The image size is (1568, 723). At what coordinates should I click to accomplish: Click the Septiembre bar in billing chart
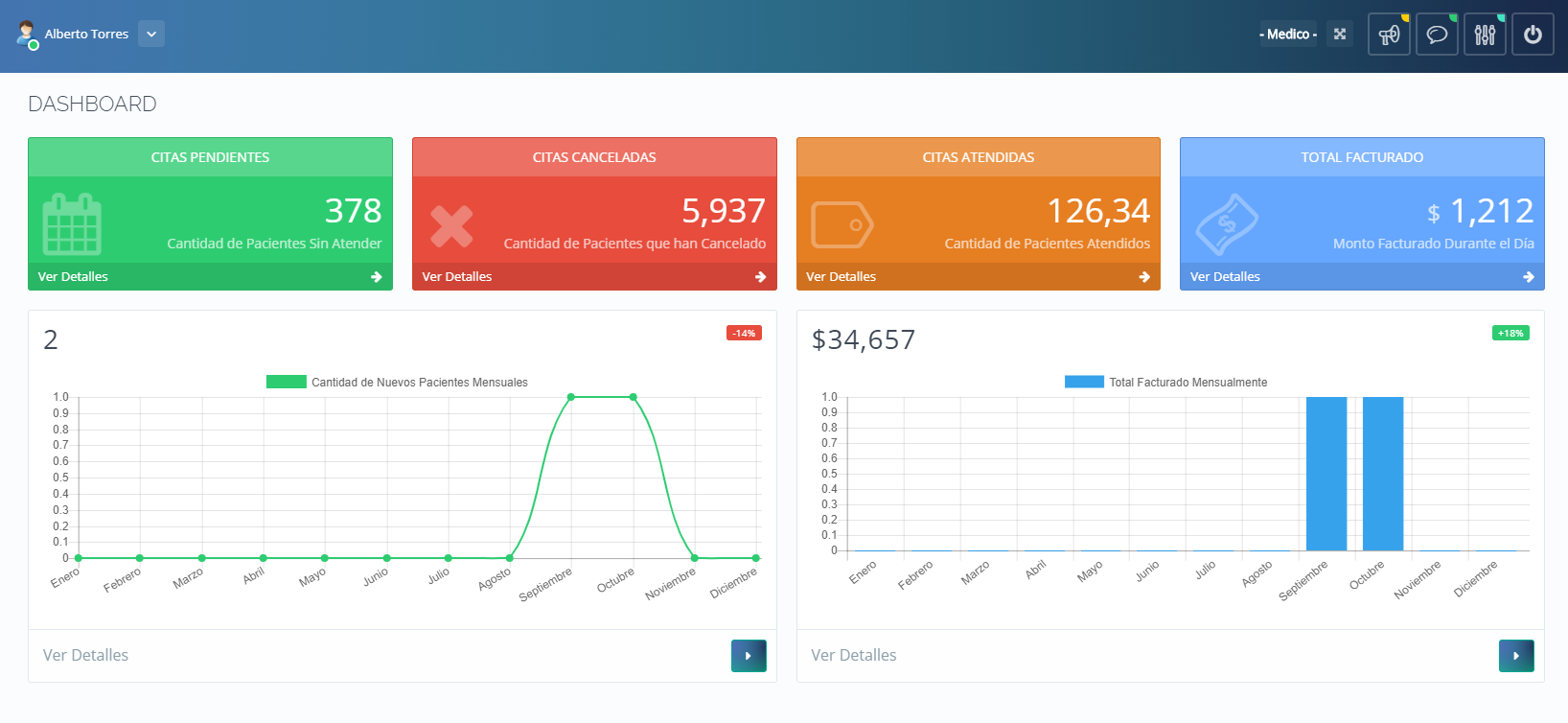pyautogui.click(x=1326, y=473)
